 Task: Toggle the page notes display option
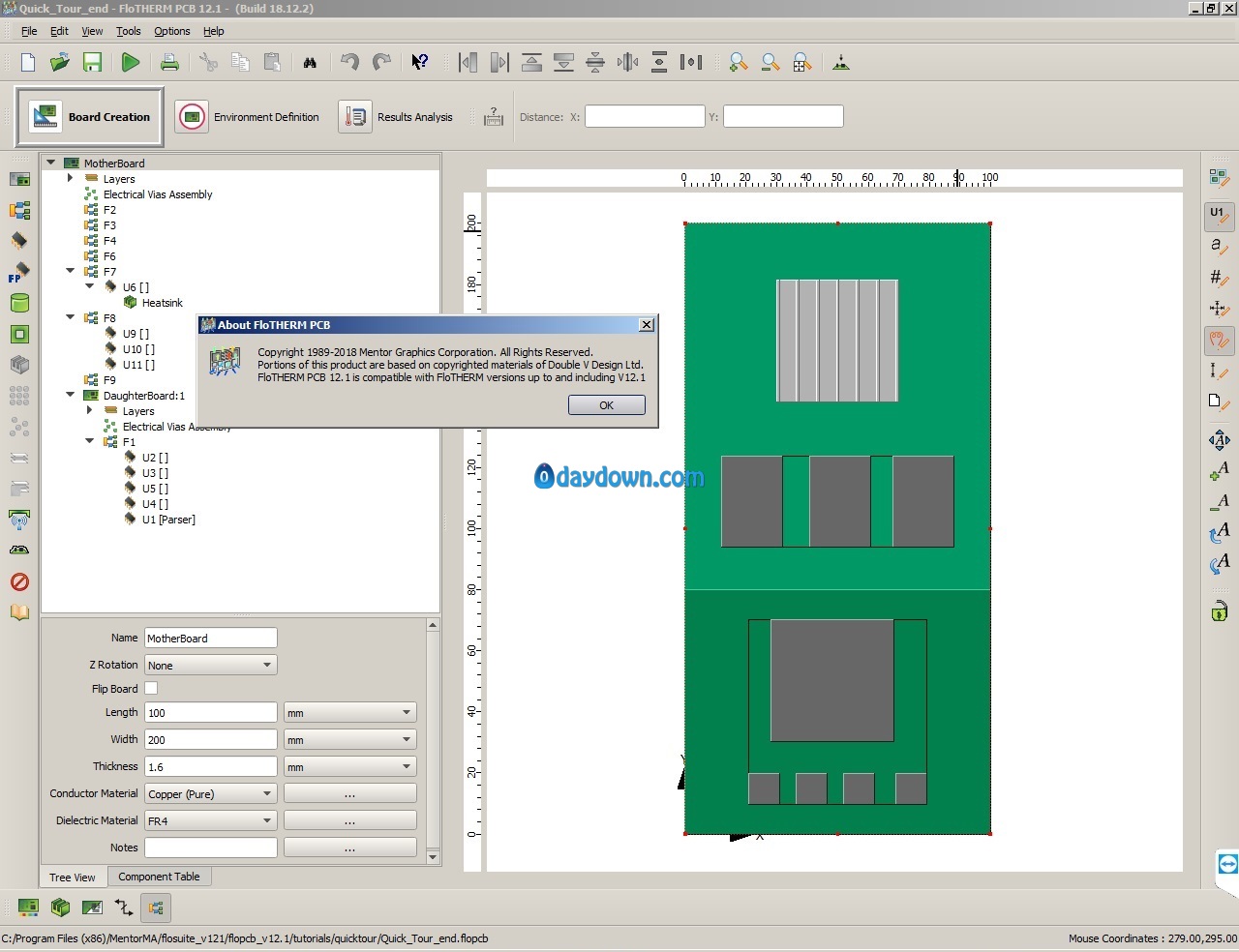tap(1219, 402)
